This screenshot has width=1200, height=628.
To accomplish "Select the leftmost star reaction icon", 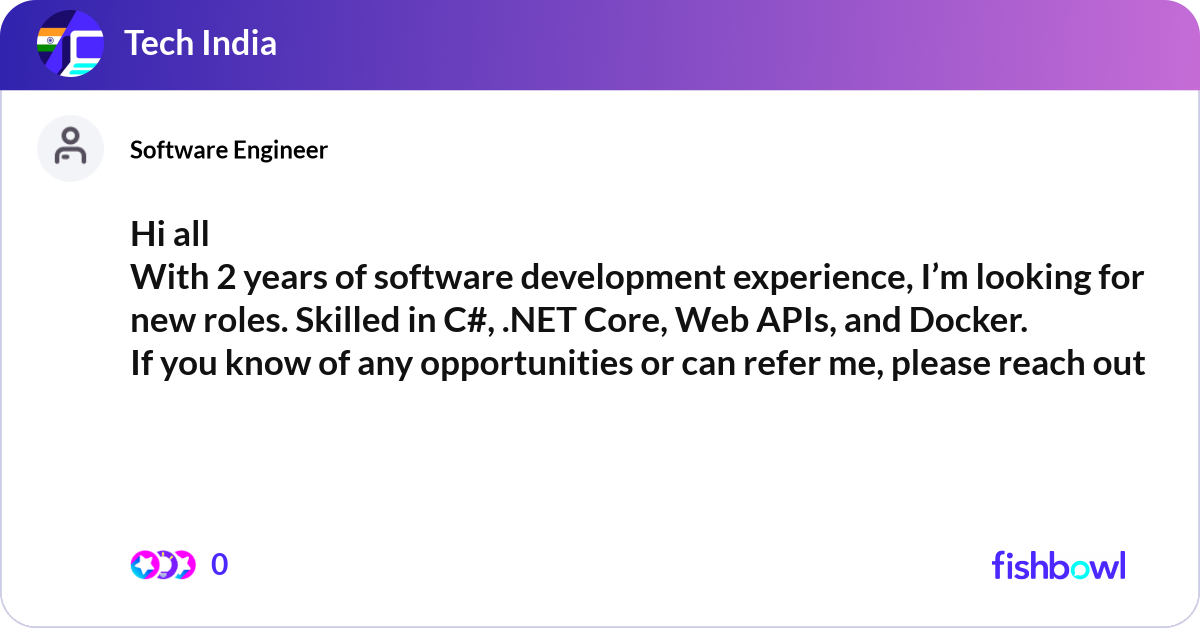I will point(144,565).
